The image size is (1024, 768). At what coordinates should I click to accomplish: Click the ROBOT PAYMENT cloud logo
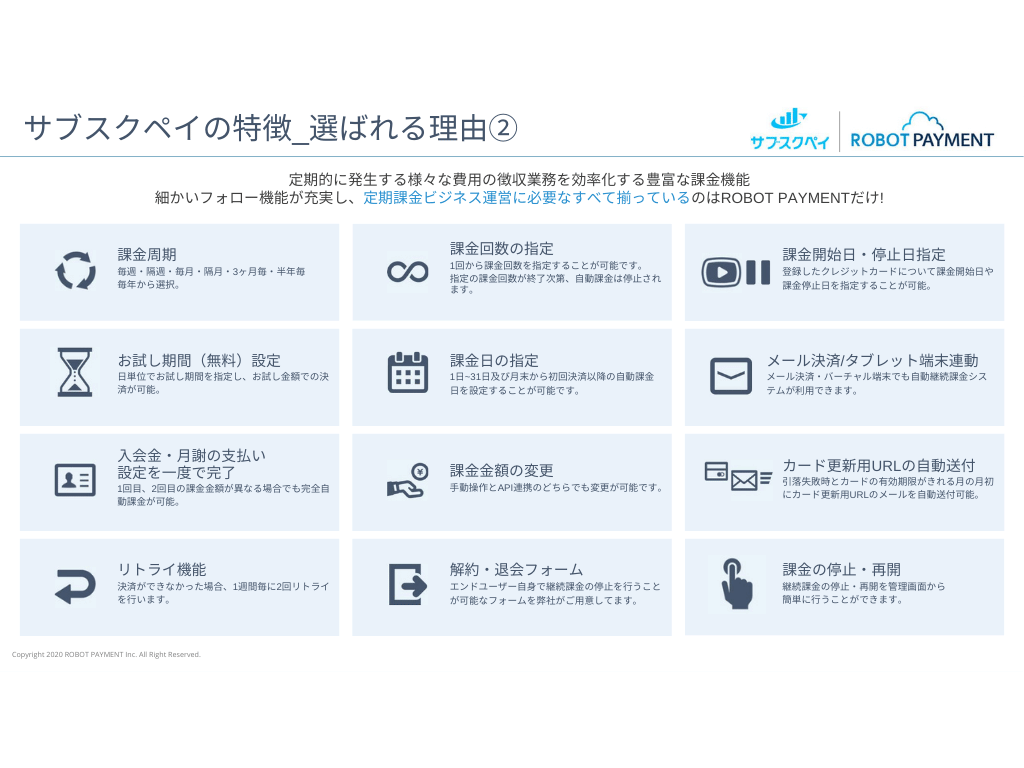click(922, 130)
